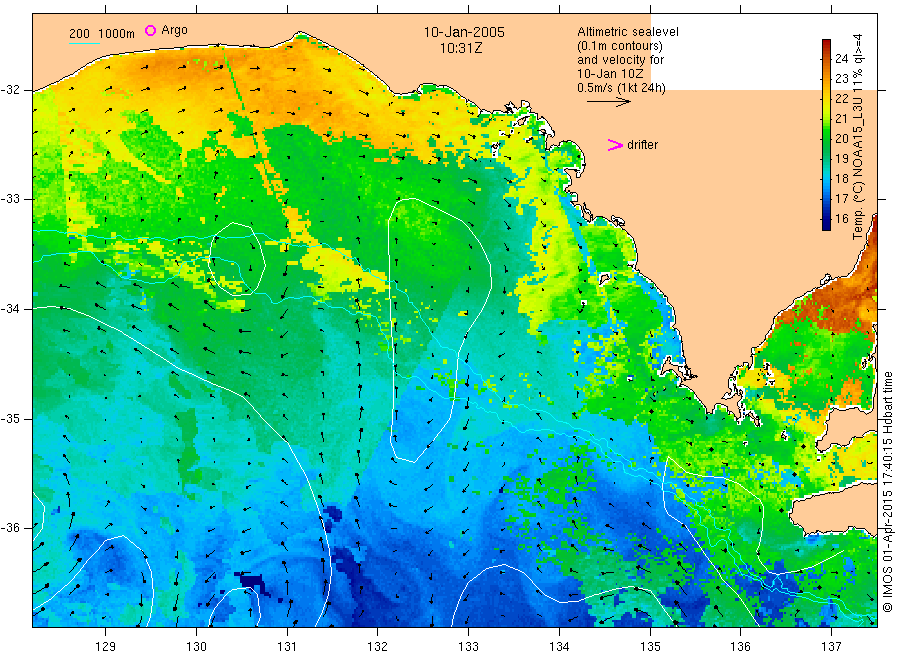Click the 134 longitude axis label
Screen dimensions: 900x660
(x=559, y=647)
